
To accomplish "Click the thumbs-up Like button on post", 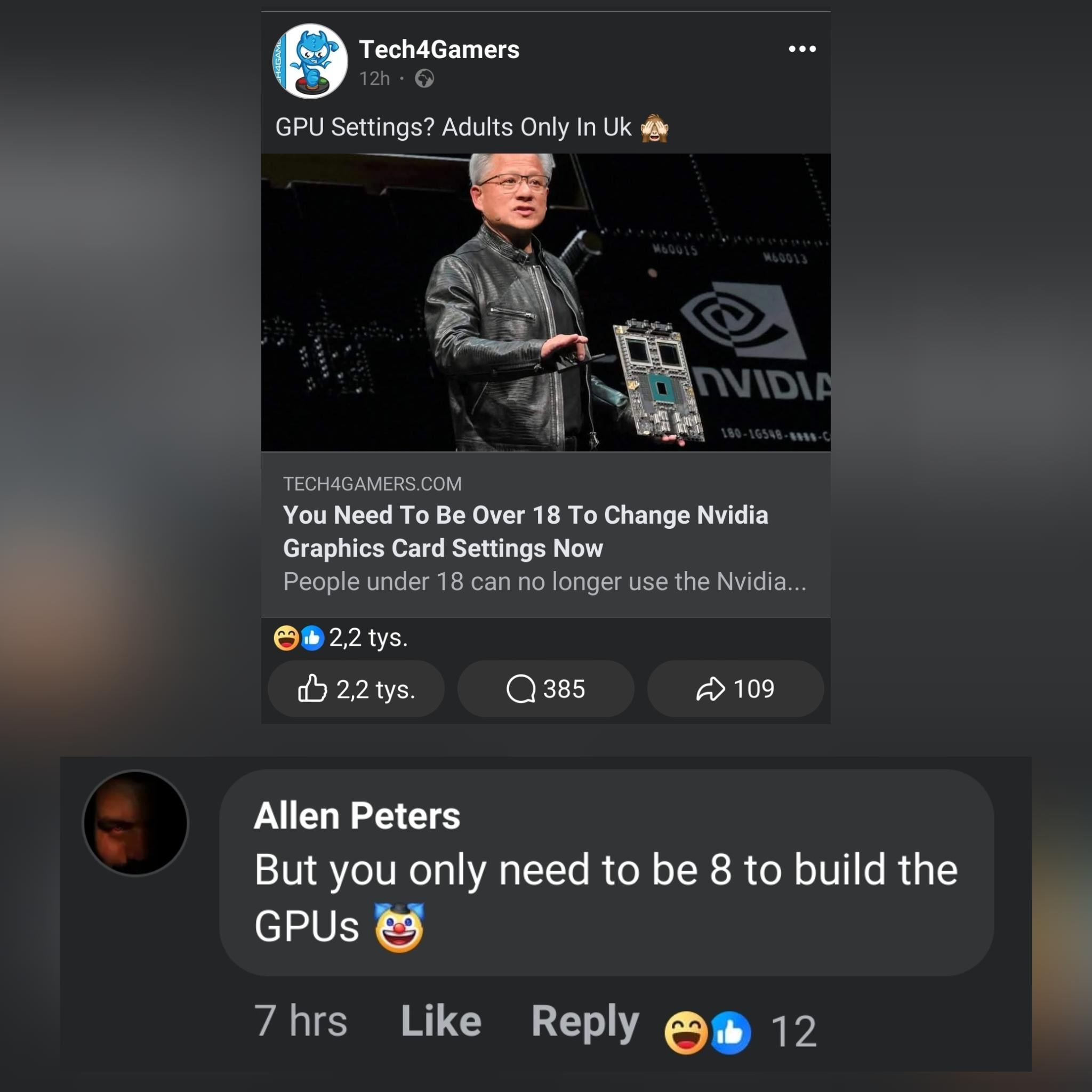I will 356,689.
